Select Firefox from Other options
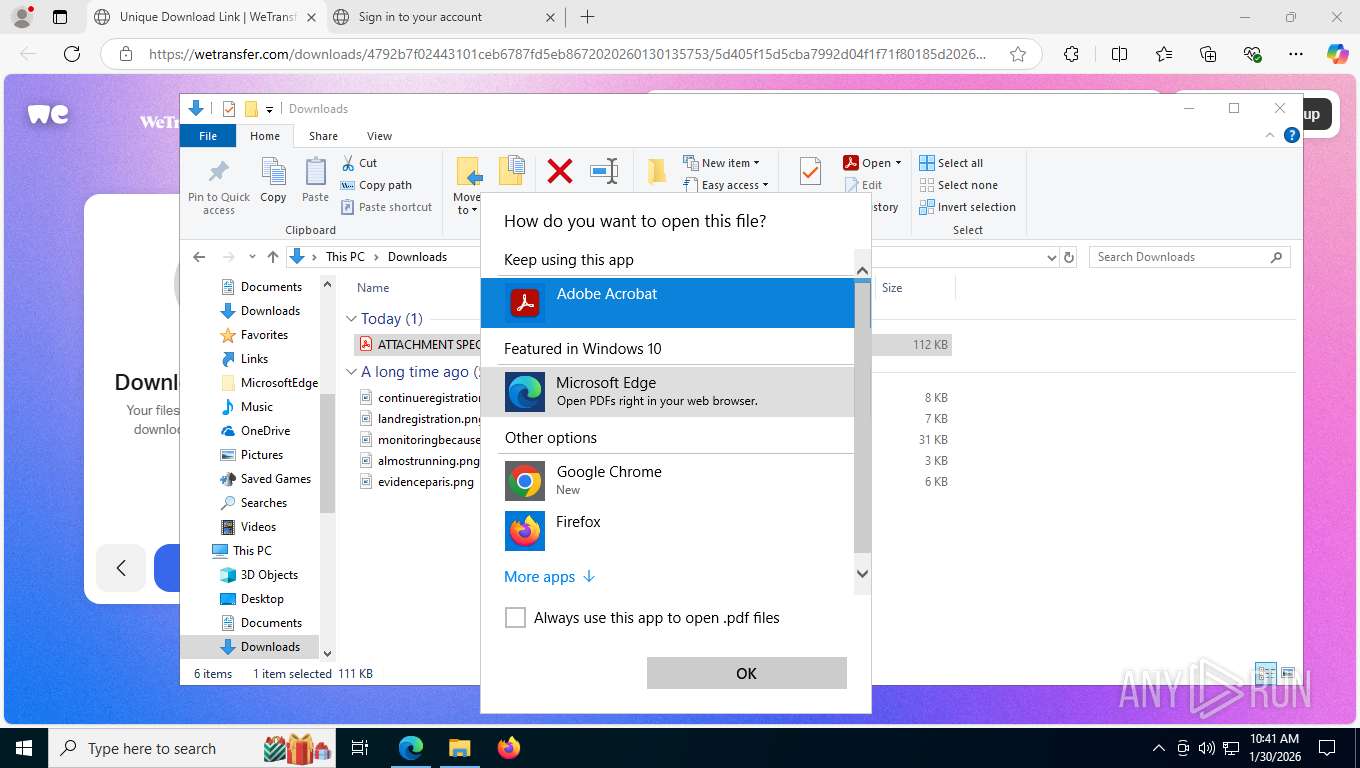1360x768 pixels. pos(667,530)
